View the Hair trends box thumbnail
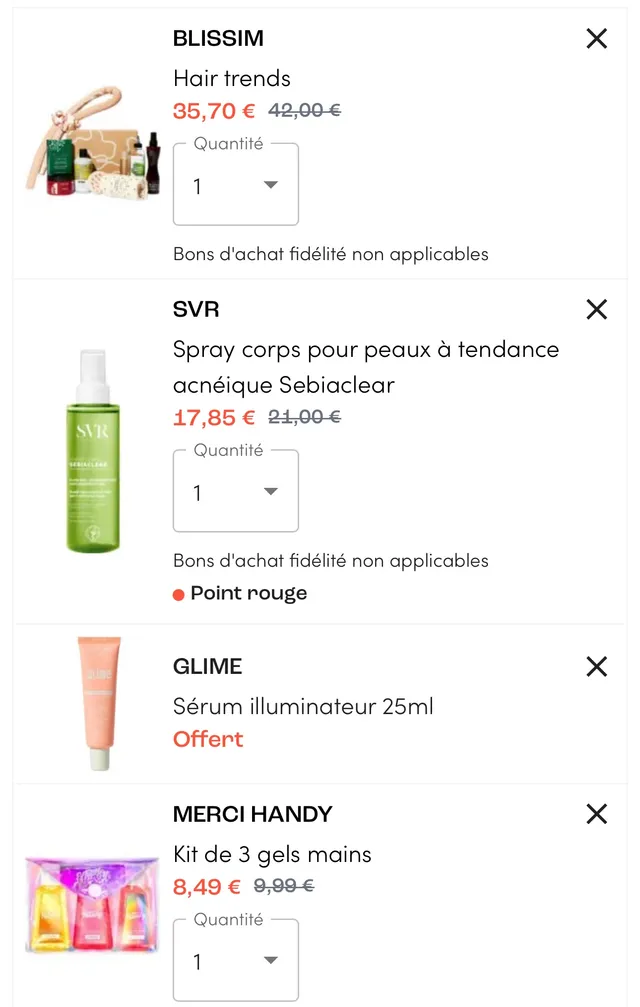 point(92,145)
